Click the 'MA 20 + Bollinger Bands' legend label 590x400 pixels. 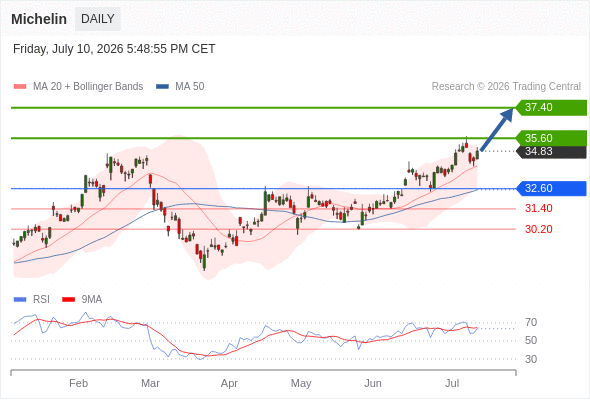(x=88, y=87)
